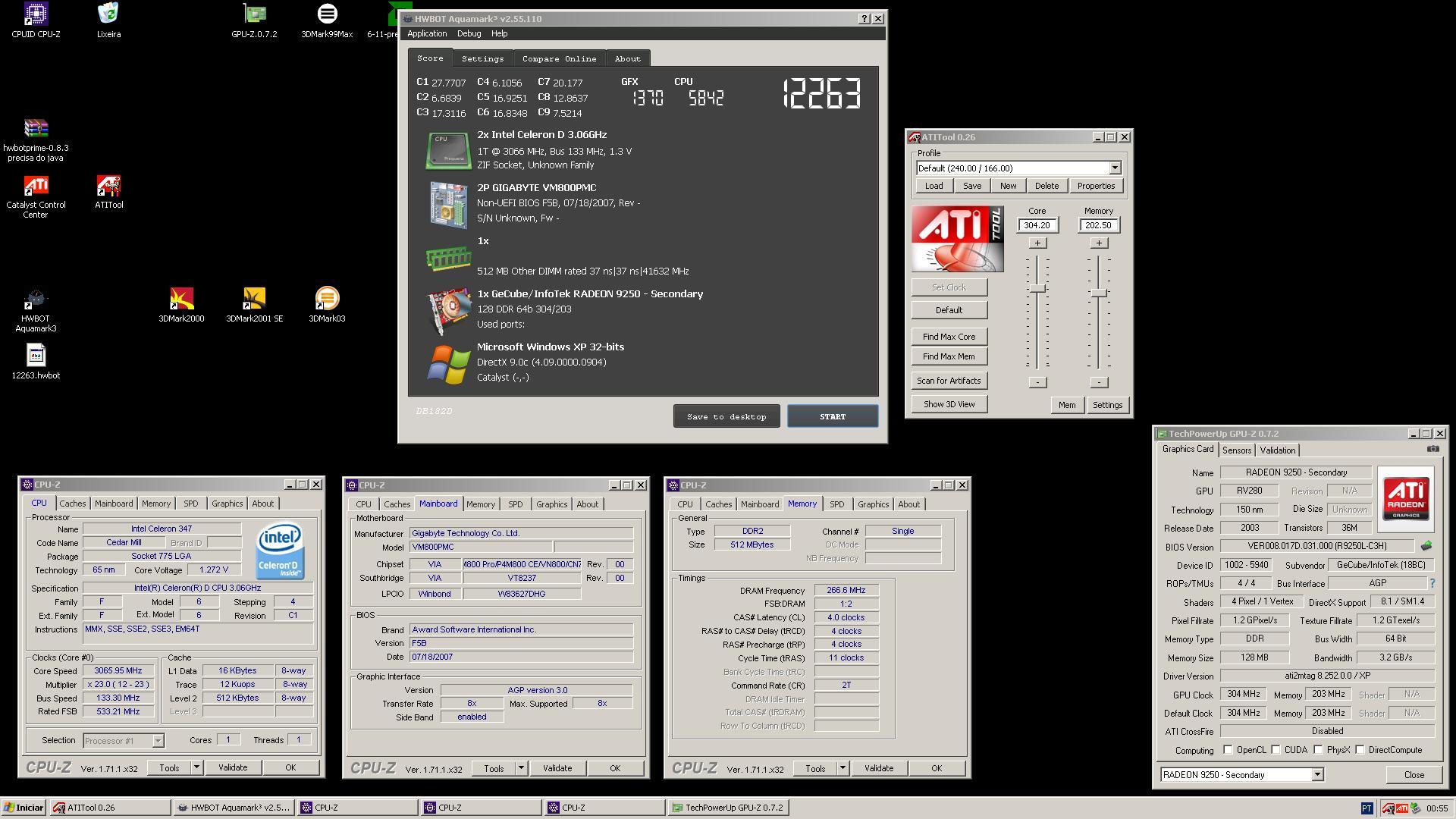Click the Iniciar start button
Viewport: 1456px width, 819px height.
coord(24,808)
